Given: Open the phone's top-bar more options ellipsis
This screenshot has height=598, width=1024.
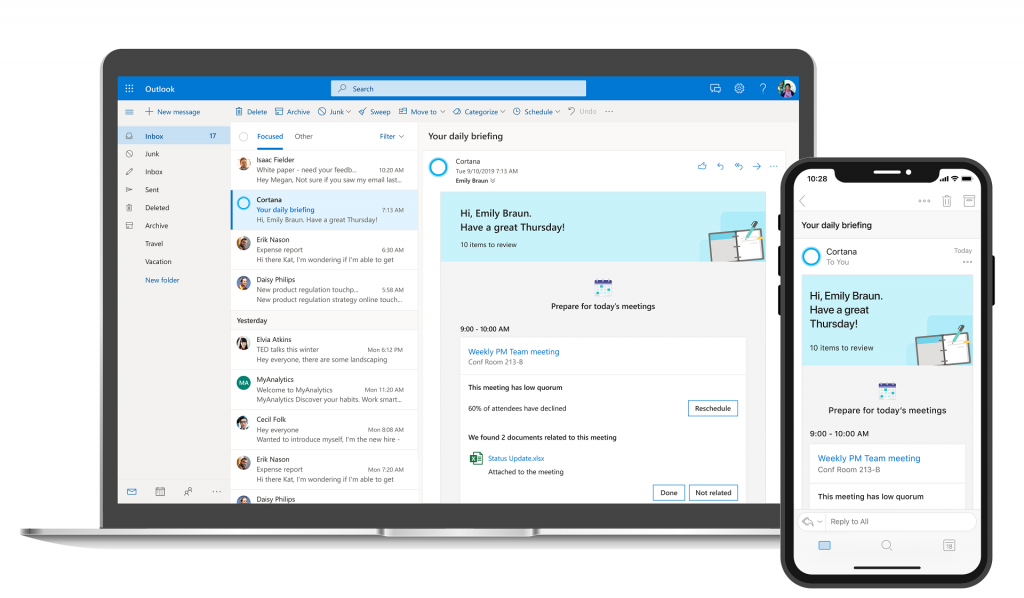Looking at the screenshot, I should [x=924, y=201].
